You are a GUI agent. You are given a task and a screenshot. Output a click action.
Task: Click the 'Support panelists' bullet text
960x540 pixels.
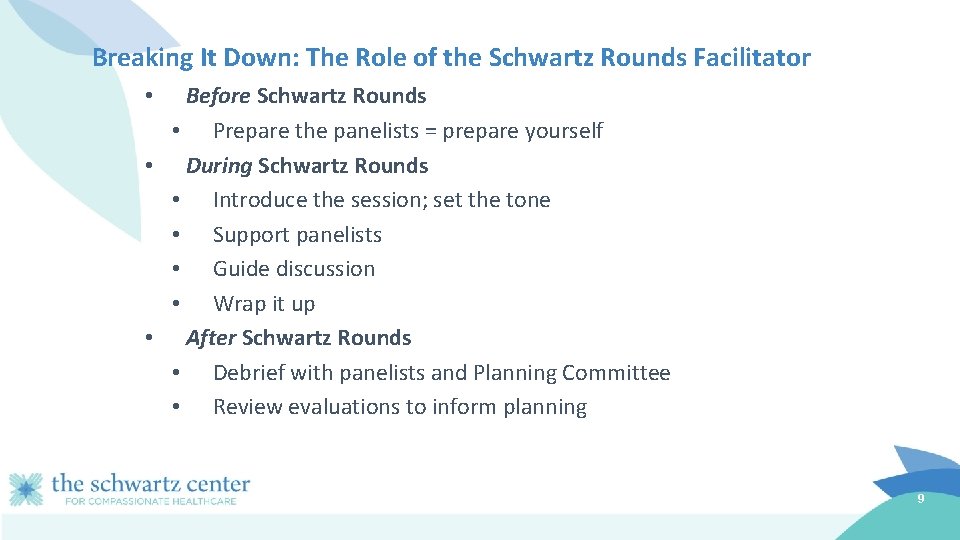(297, 235)
